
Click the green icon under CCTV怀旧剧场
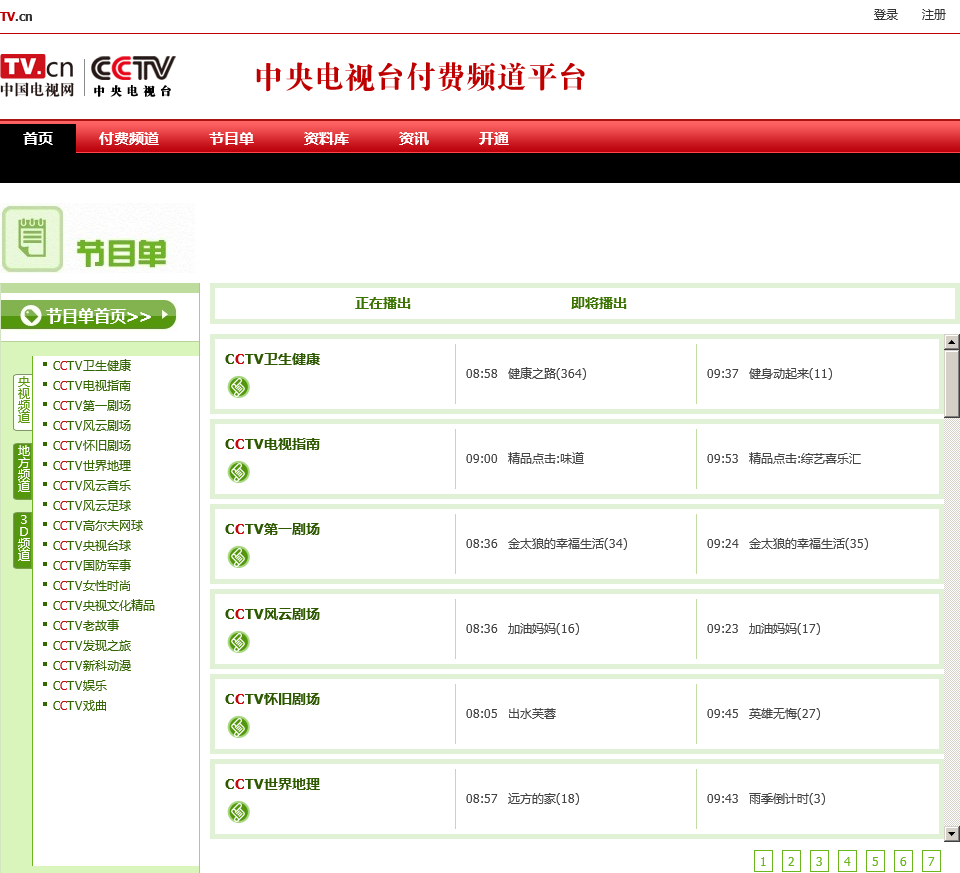238,727
